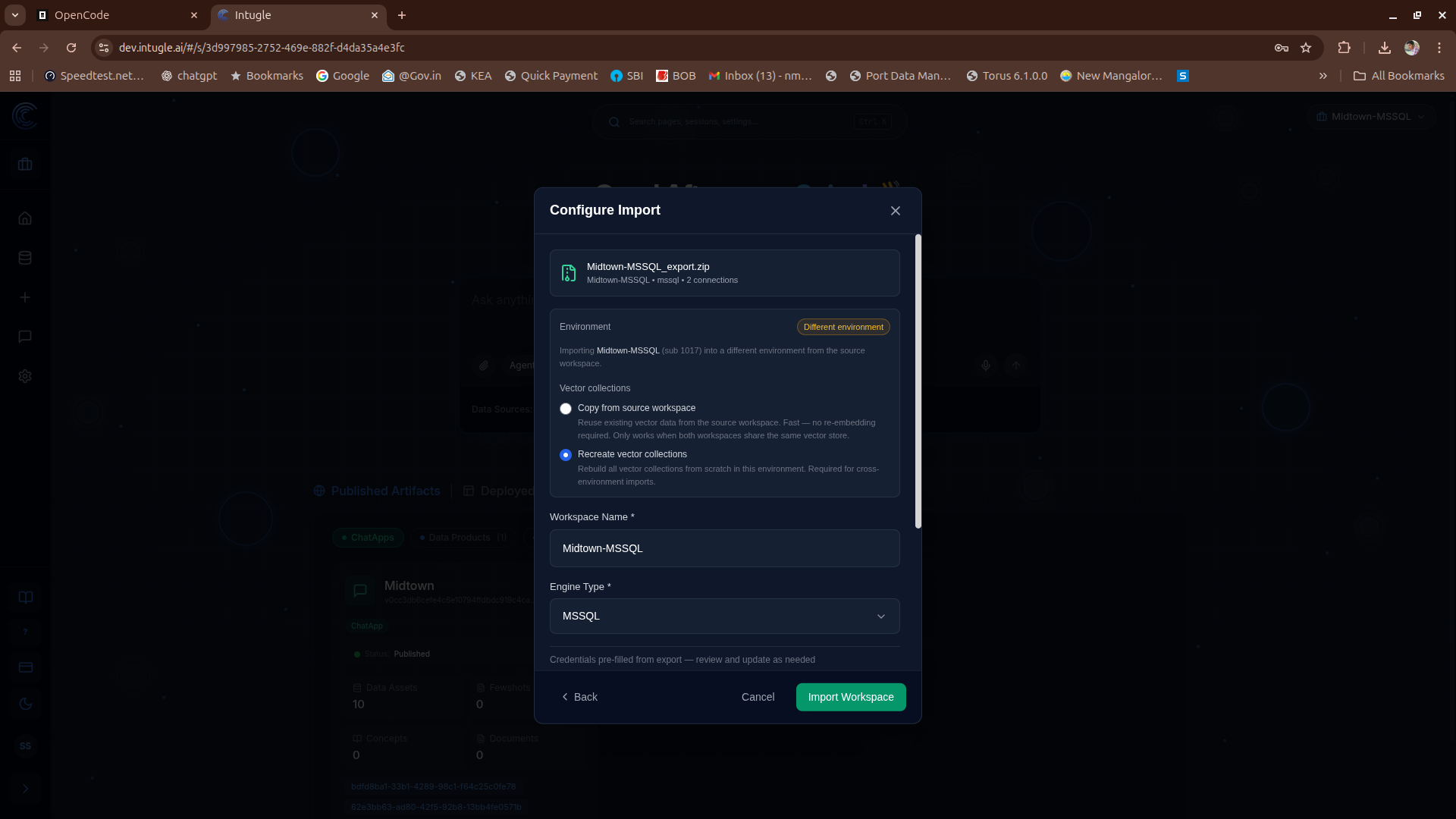The height and width of the screenshot is (819, 1456).
Task: Open the chatgpt bookmark
Action: [x=189, y=76]
